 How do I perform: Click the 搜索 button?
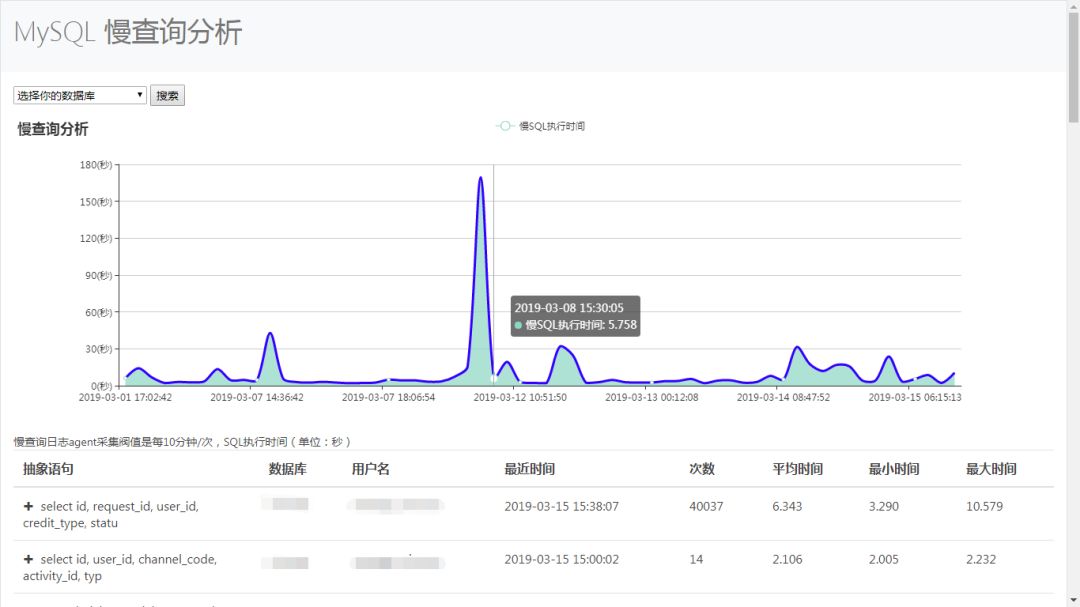167,96
